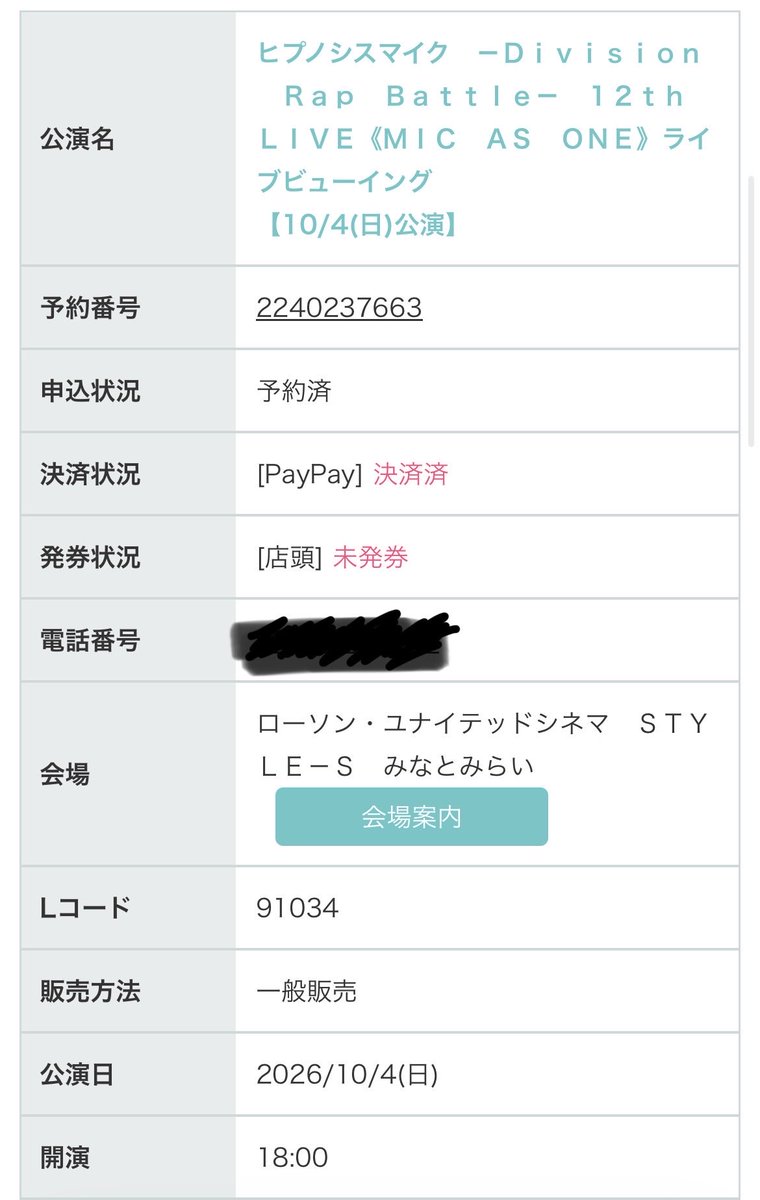
Task: Click the 会場案内 venue guide button
Action: click(411, 817)
